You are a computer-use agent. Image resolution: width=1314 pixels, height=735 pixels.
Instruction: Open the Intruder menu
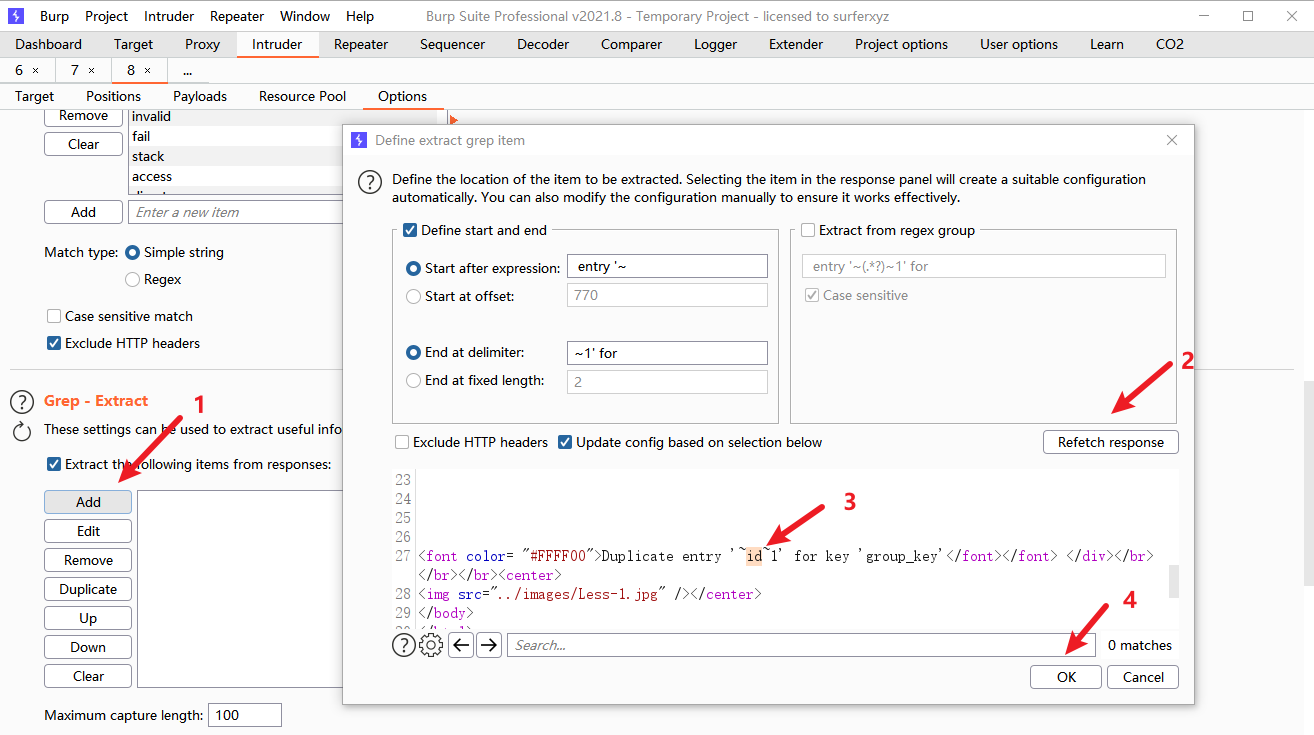(169, 16)
